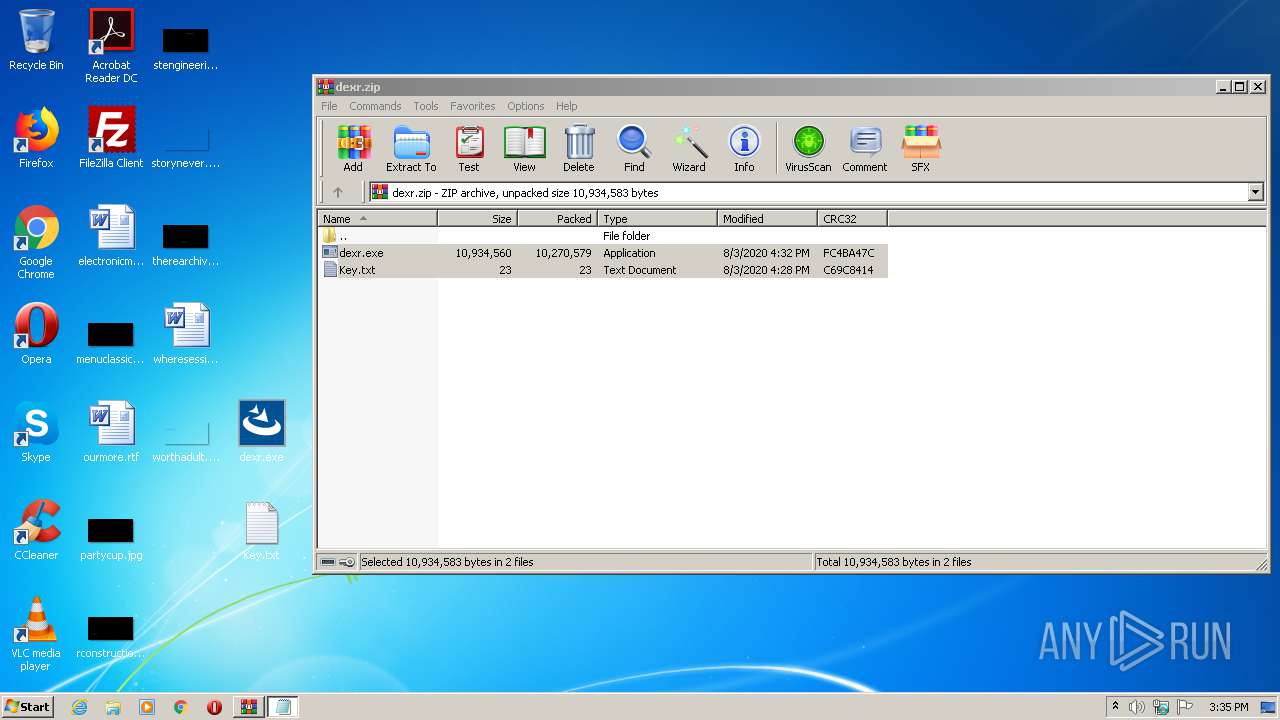The height and width of the screenshot is (720, 1280).
Task: Click the taskbar clock 3:35 PM
Action: [1228, 707]
